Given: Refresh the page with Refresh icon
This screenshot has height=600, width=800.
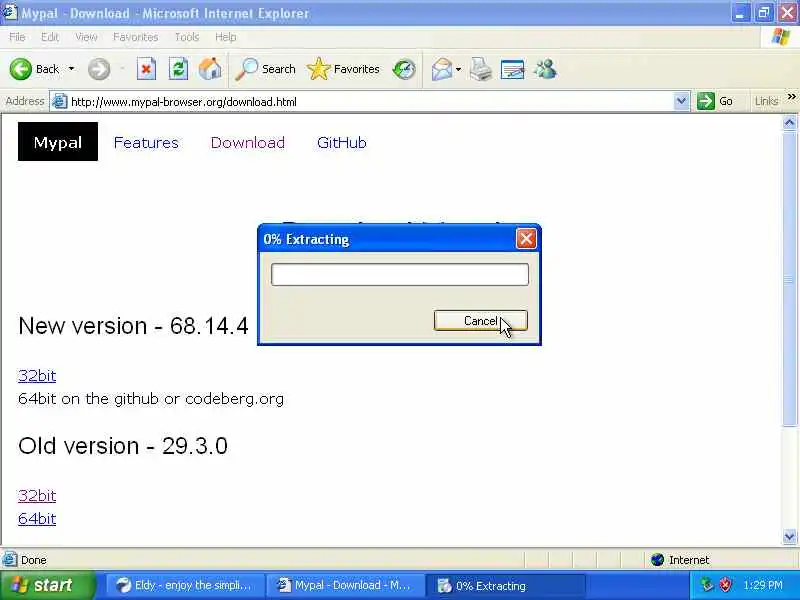Looking at the screenshot, I should 178,69.
